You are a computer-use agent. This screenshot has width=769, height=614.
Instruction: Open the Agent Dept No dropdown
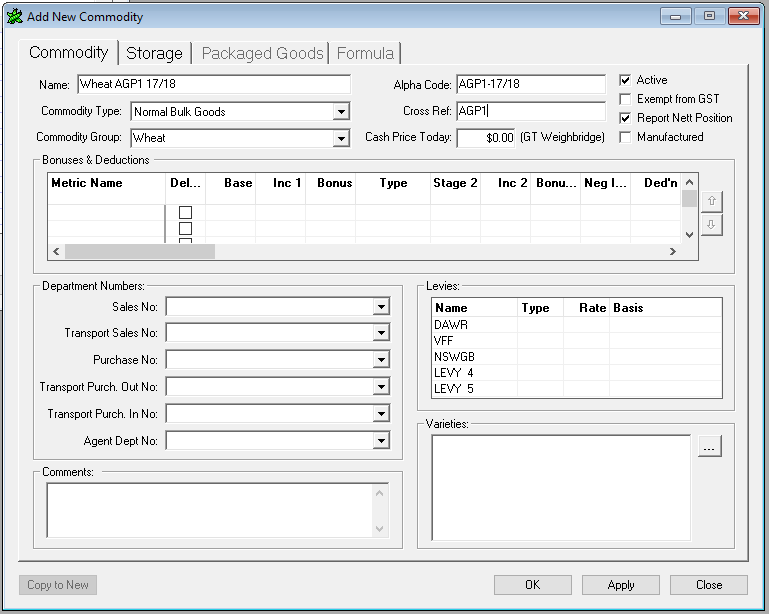click(380, 440)
